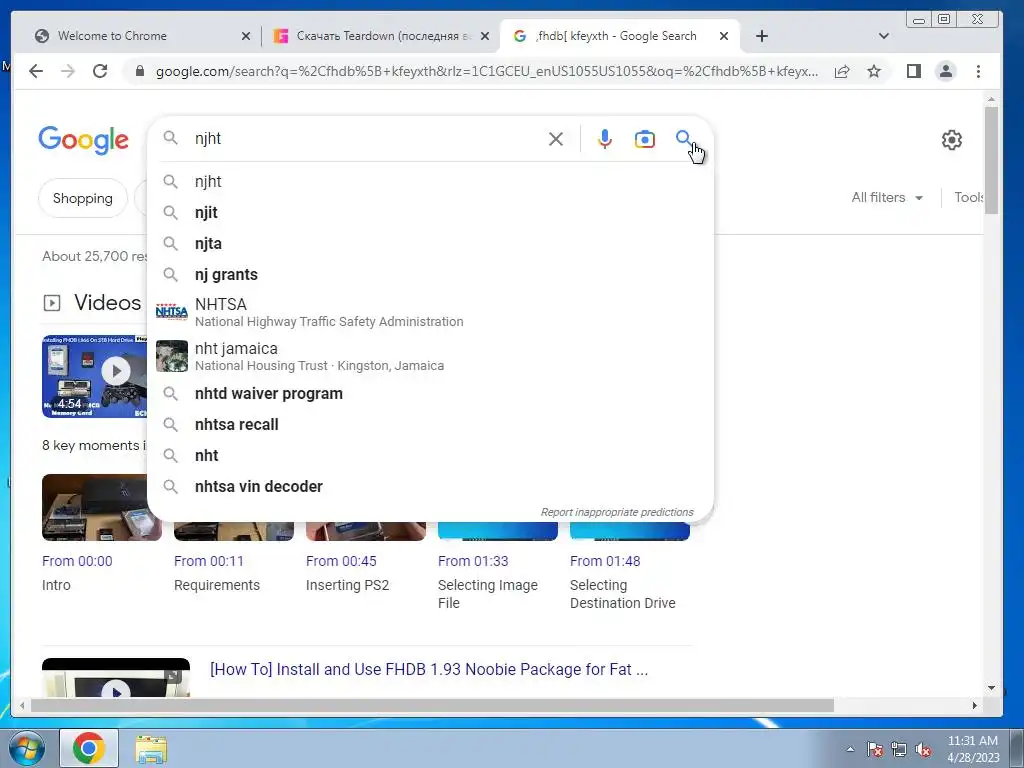
Task: Jump to key moment From 00:45
Action: coord(341,561)
